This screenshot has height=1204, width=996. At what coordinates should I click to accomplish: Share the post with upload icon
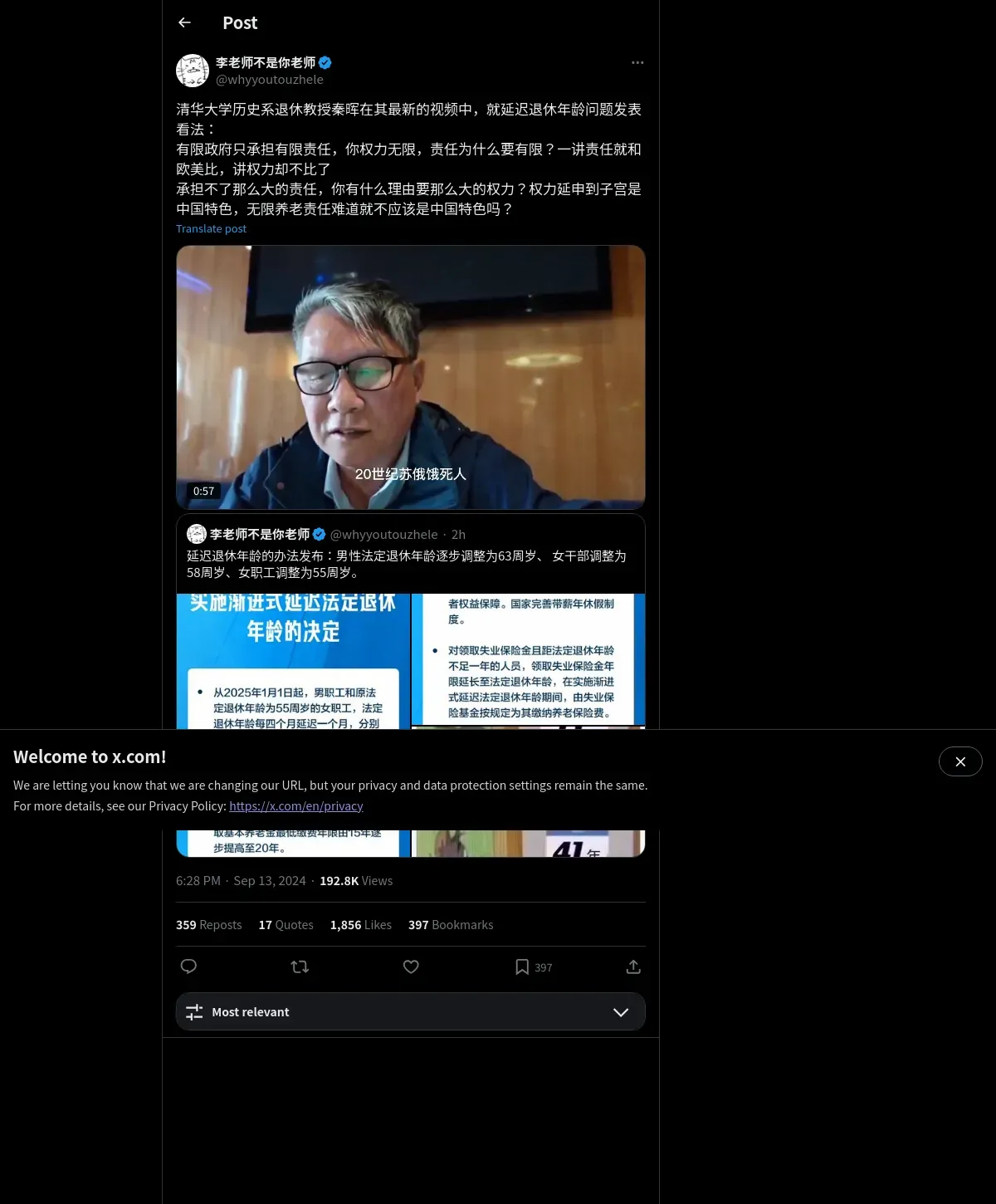coord(633,967)
